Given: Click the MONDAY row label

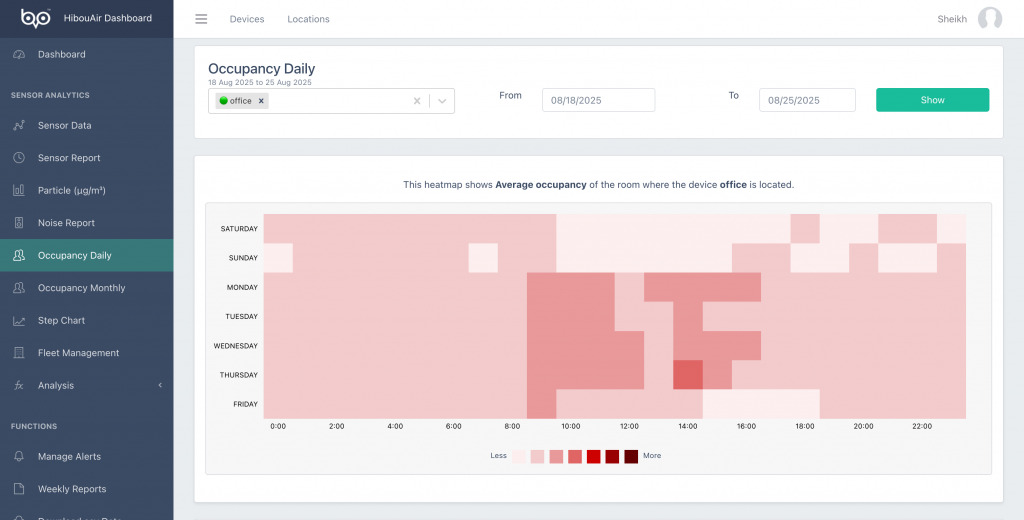Looking at the screenshot, I should pyautogui.click(x=242, y=287).
